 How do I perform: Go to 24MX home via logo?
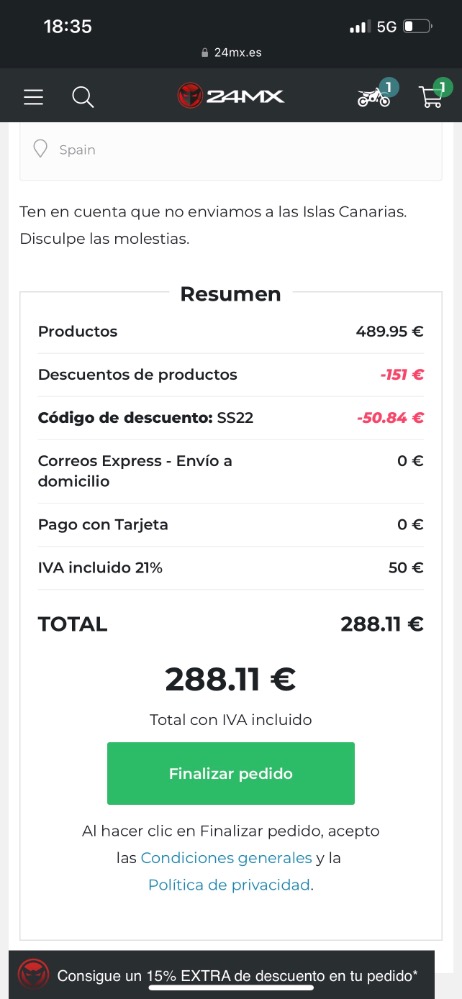click(x=231, y=96)
